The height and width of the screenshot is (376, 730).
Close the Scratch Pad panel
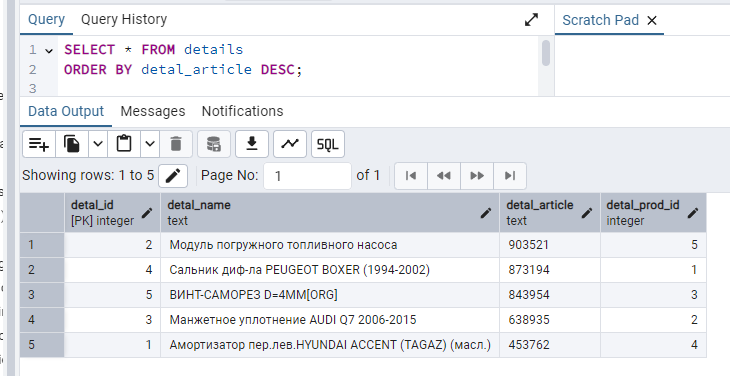pyautogui.click(x=652, y=20)
